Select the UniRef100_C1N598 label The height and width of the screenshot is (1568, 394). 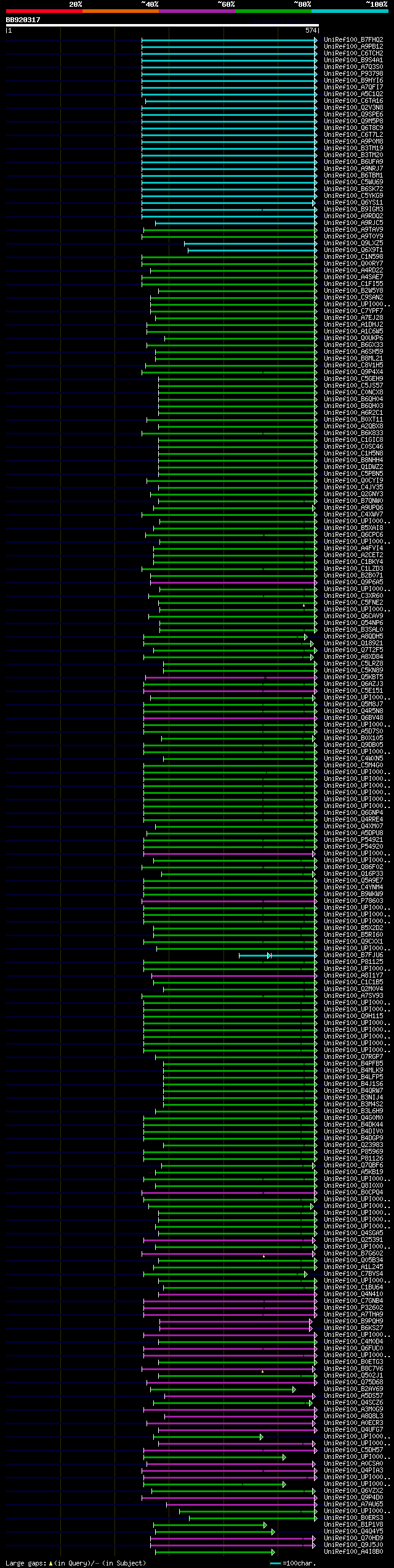(x=353, y=256)
